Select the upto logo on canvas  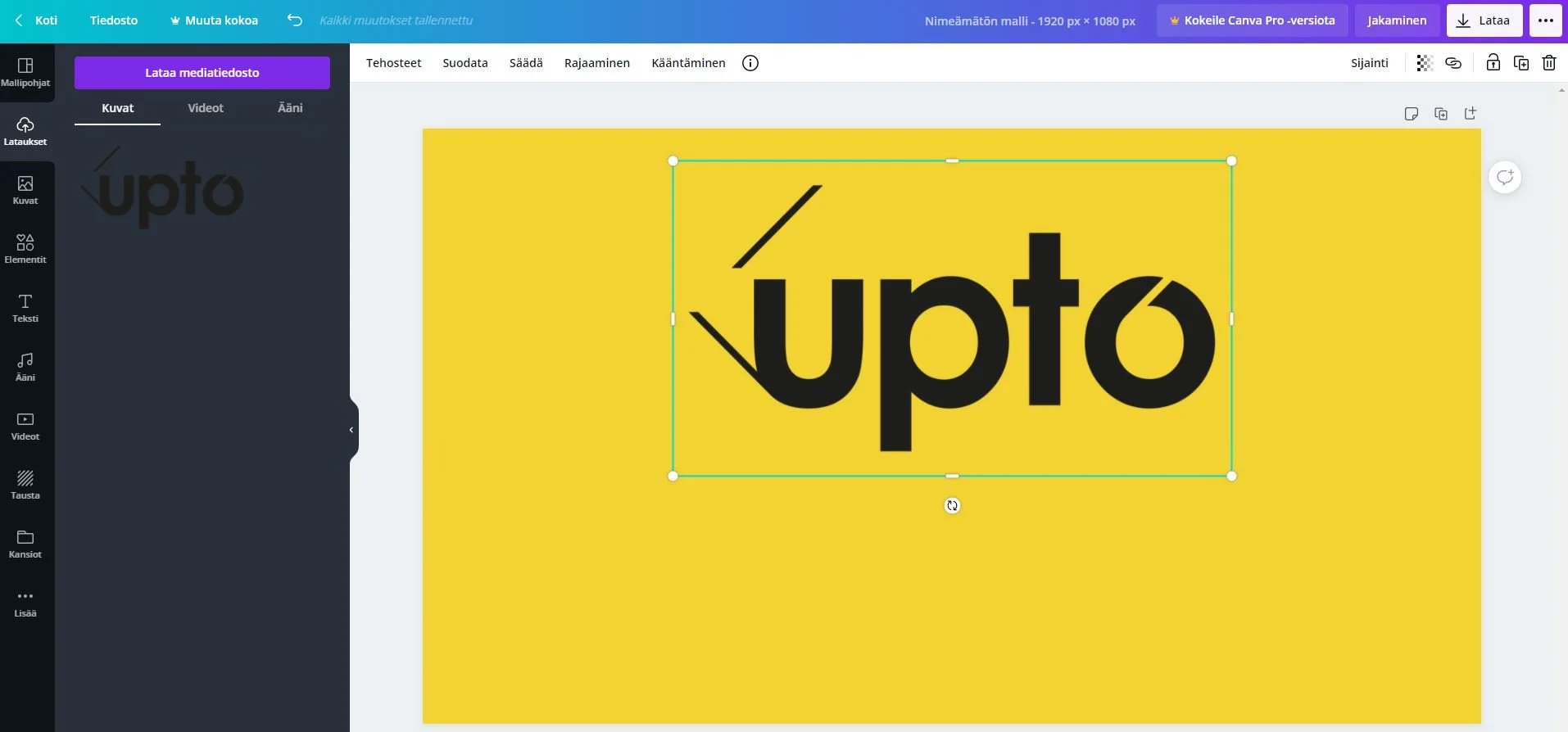tap(952, 319)
